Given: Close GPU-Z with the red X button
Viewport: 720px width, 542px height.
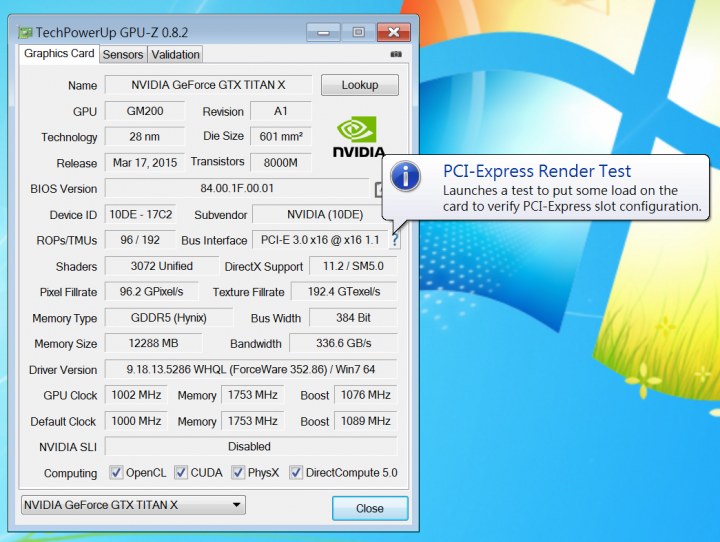Looking at the screenshot, I should point(394,32).
